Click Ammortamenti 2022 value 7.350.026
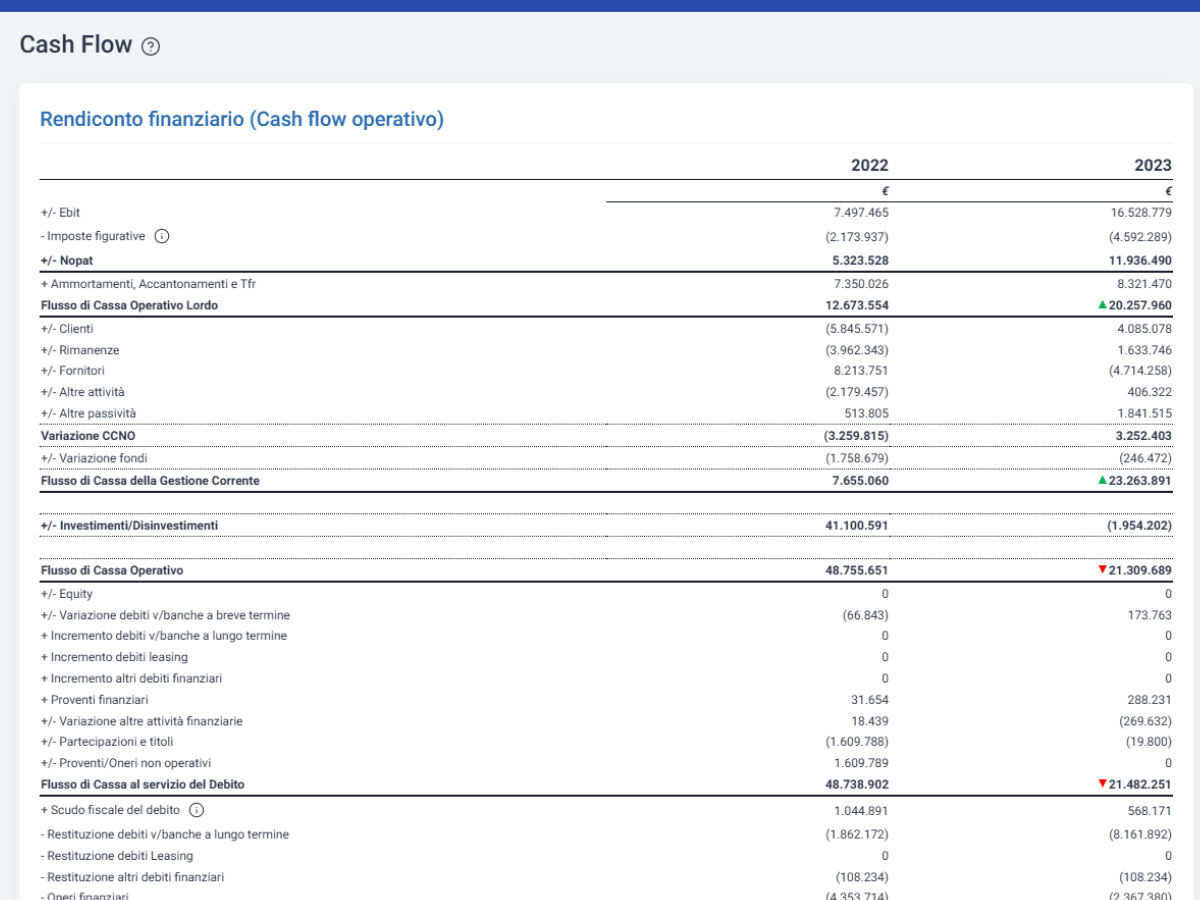 tap(860, 284)
